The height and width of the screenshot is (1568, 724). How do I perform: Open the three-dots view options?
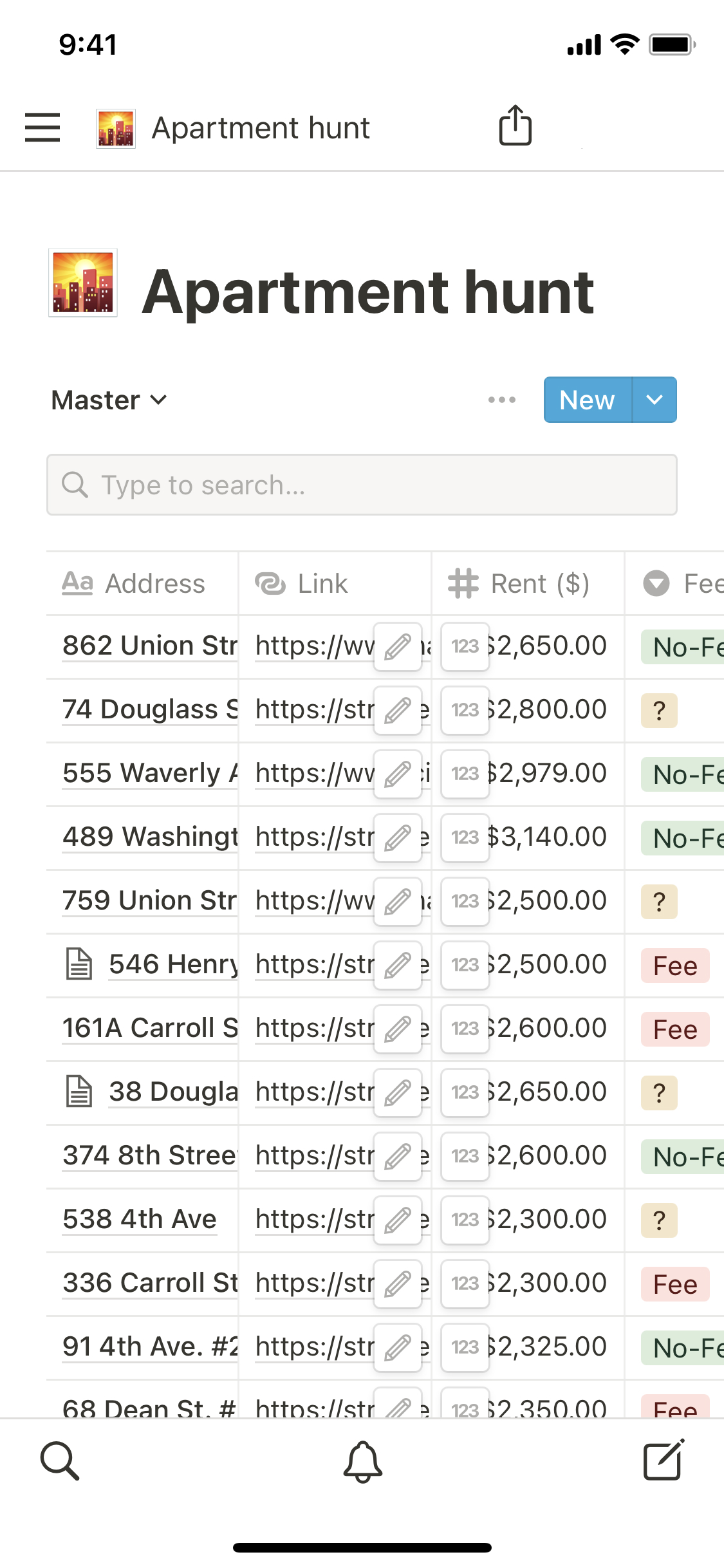pyautogui.click(x=502, y=400)
